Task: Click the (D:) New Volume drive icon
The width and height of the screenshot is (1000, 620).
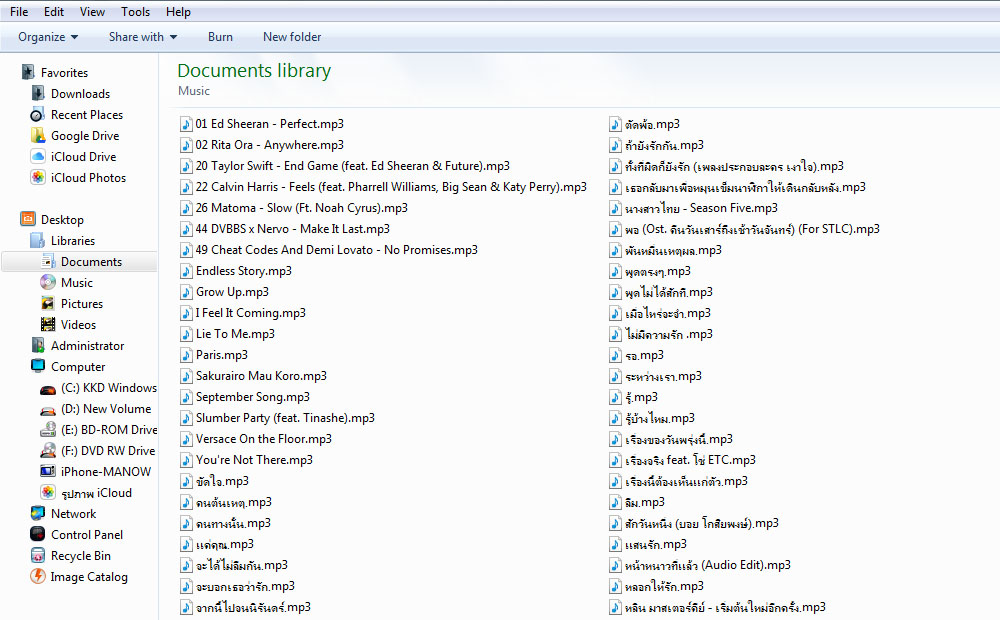Action: (x=48, y=410)
